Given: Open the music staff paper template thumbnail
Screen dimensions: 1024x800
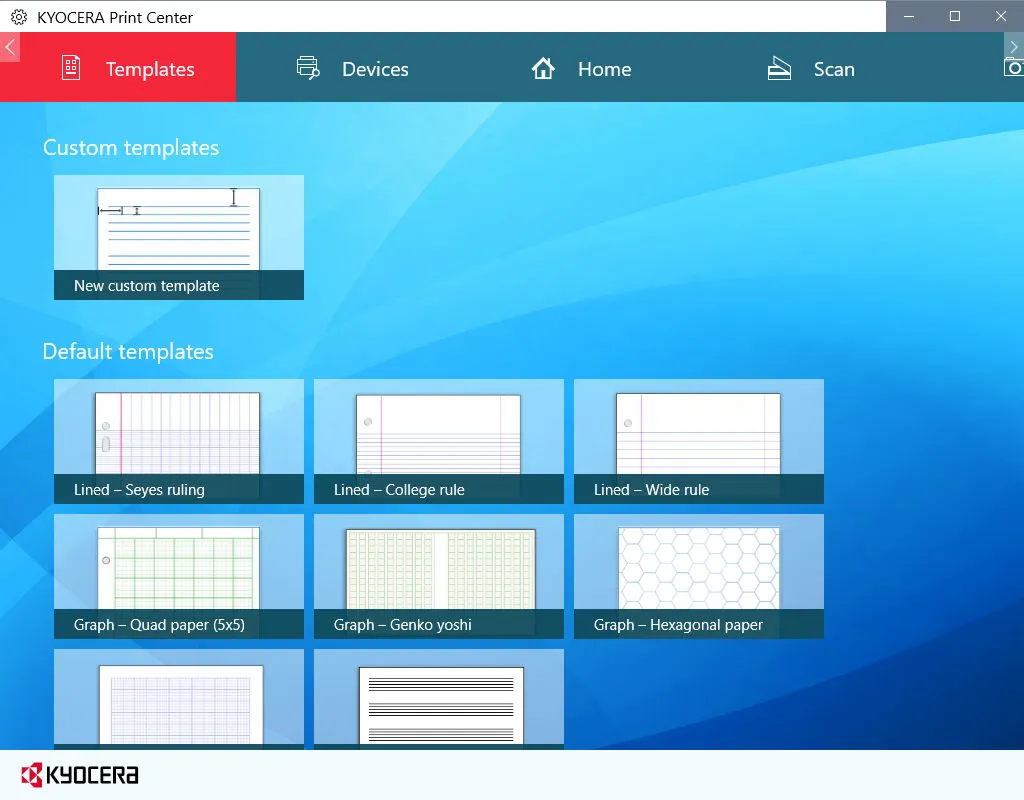Looking at the screenshot, I should [439, 699].
